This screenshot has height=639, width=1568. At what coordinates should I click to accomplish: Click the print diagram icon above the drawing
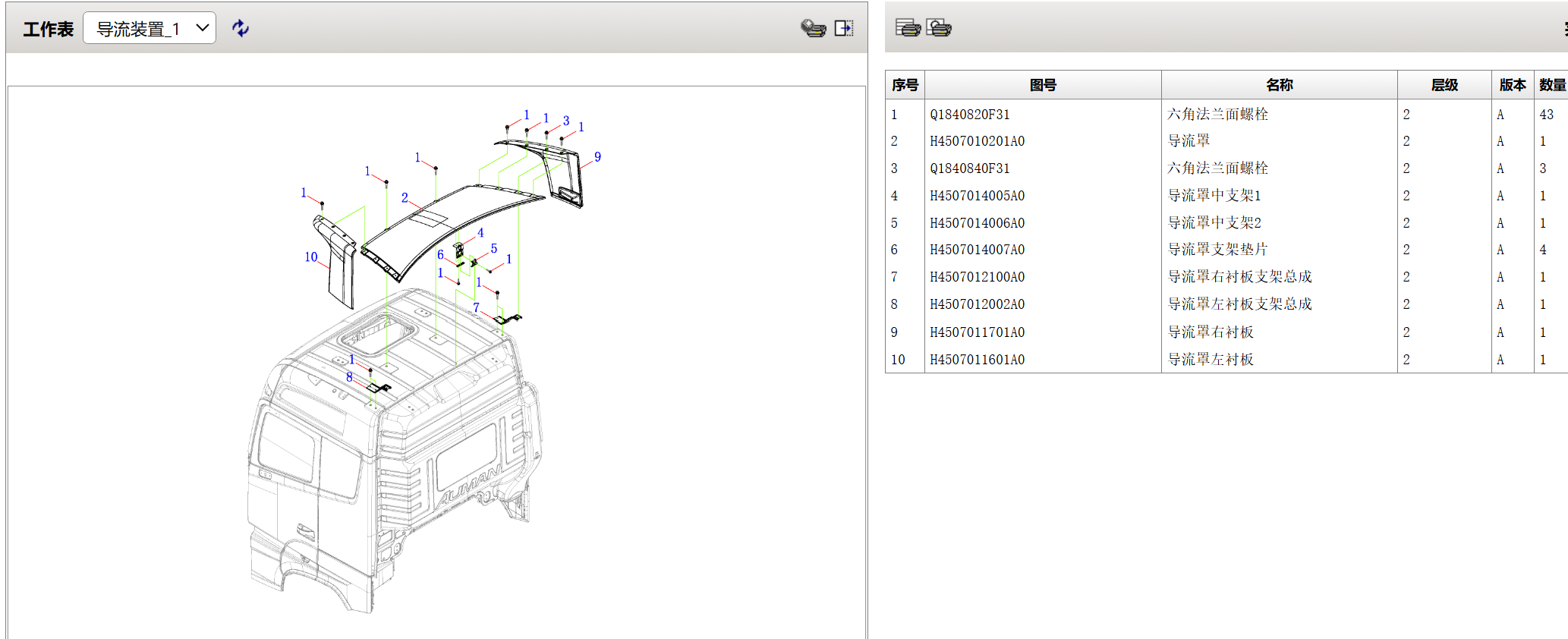pyautogui.click(x=813, y=28)
